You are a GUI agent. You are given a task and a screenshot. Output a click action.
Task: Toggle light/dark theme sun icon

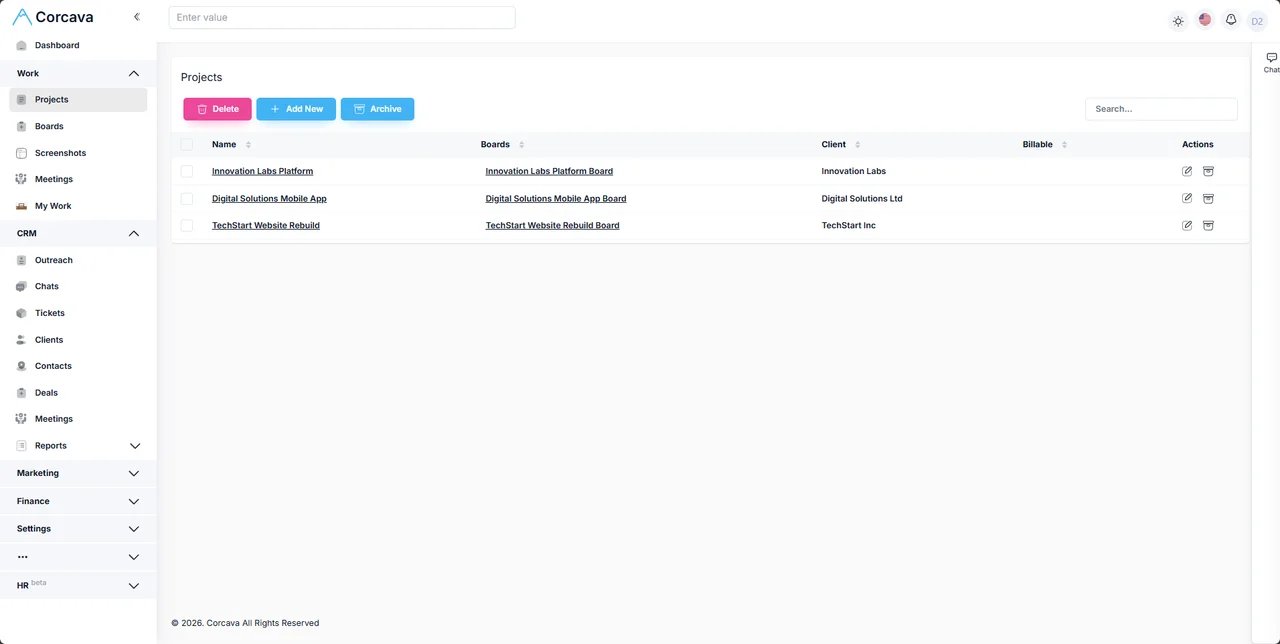tap(1178, 20)
